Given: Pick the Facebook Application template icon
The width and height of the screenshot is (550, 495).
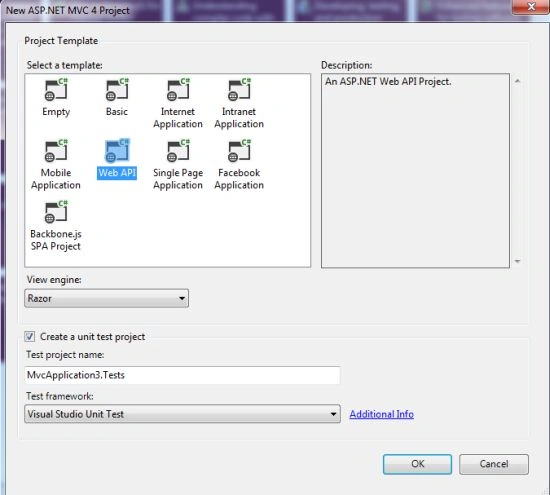Looking at the screenshot, I should [239, 151].
